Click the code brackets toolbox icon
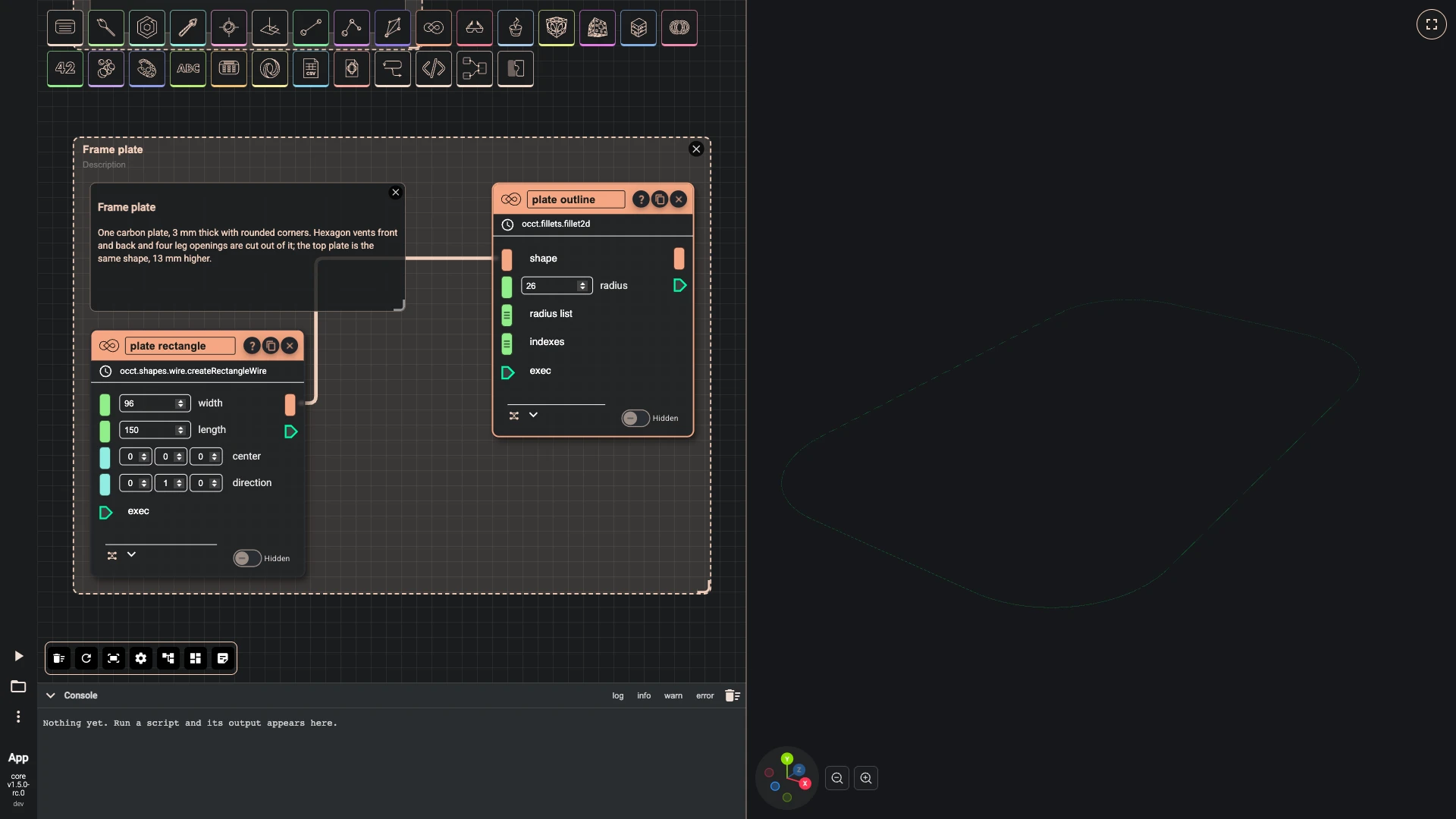Image resolution: width=1456 pixels, height=819 pixels. (x=434, y=68)
